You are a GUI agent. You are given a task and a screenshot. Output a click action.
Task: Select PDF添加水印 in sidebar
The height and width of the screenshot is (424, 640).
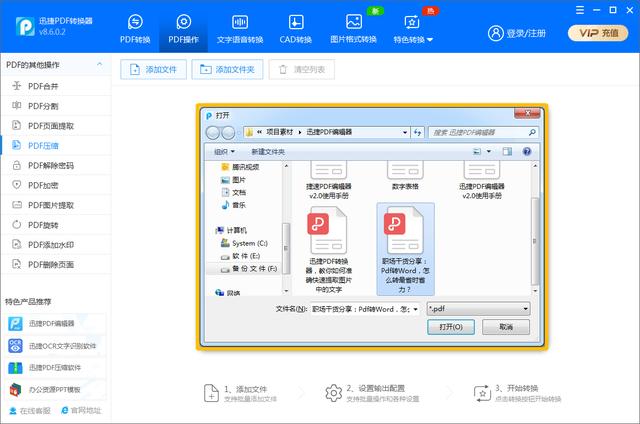56,244
